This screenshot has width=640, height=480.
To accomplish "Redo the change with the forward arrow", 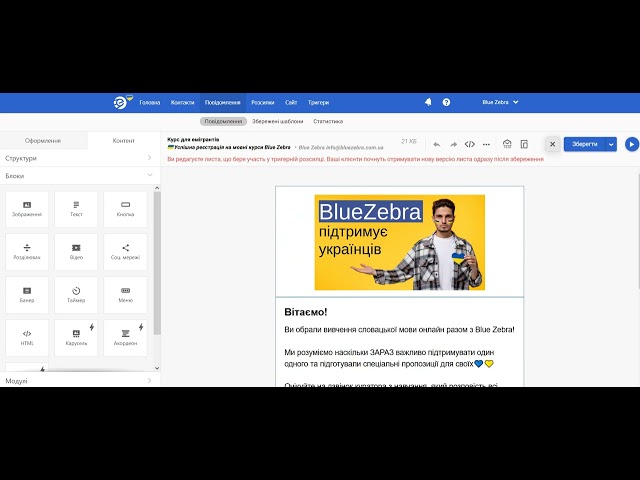I will click(x=453, y=144).
